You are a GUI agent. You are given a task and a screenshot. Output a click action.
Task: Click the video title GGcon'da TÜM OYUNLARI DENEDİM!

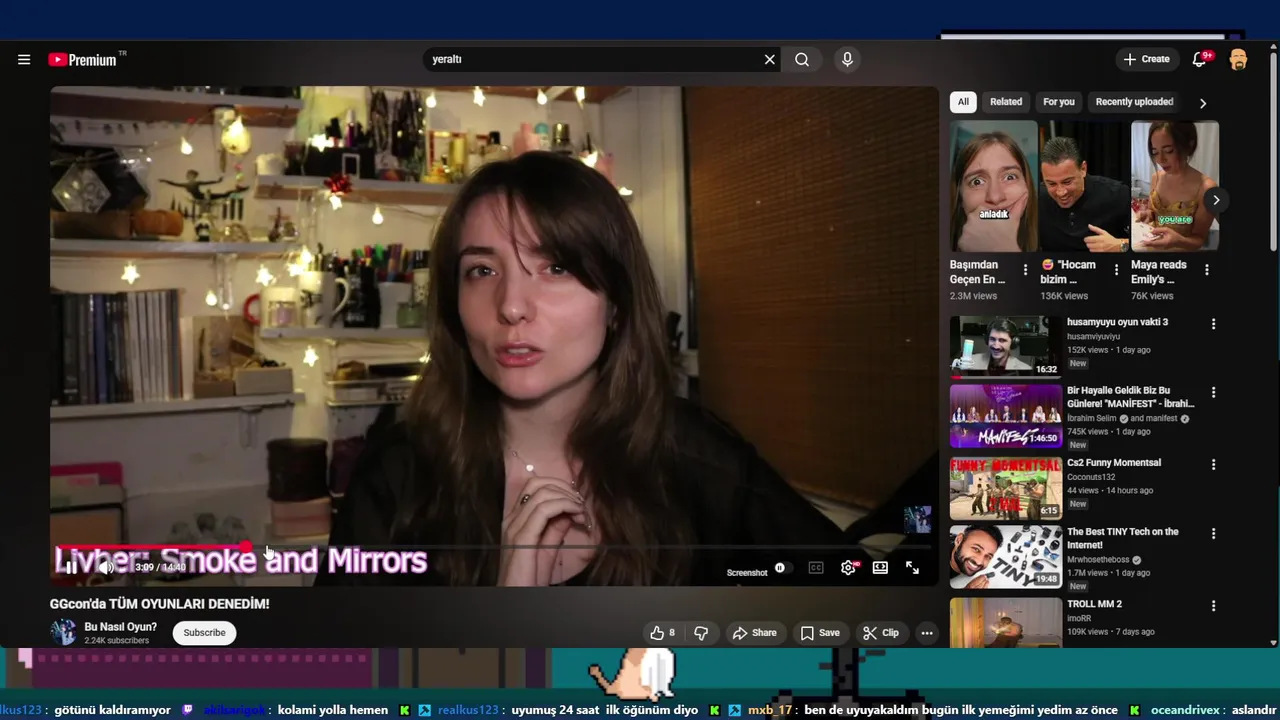click(x=160, y=604)
